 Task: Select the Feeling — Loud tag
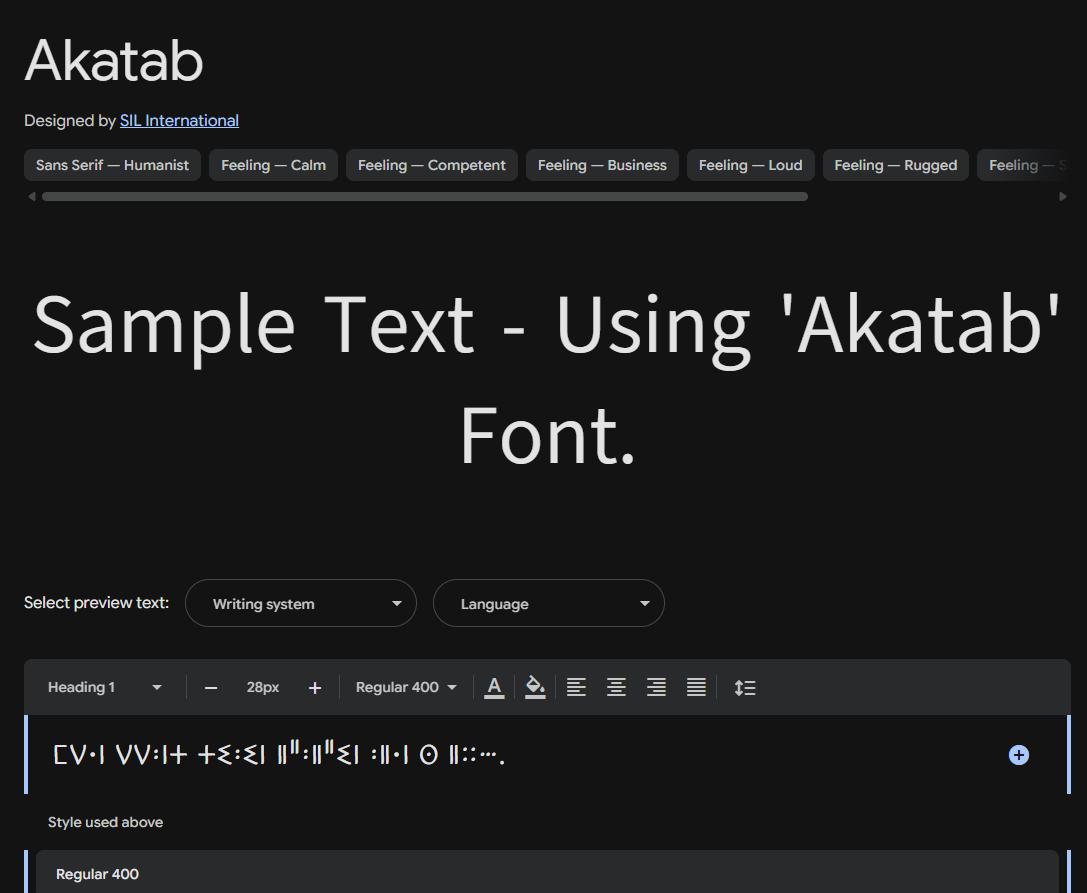[751, 165]
